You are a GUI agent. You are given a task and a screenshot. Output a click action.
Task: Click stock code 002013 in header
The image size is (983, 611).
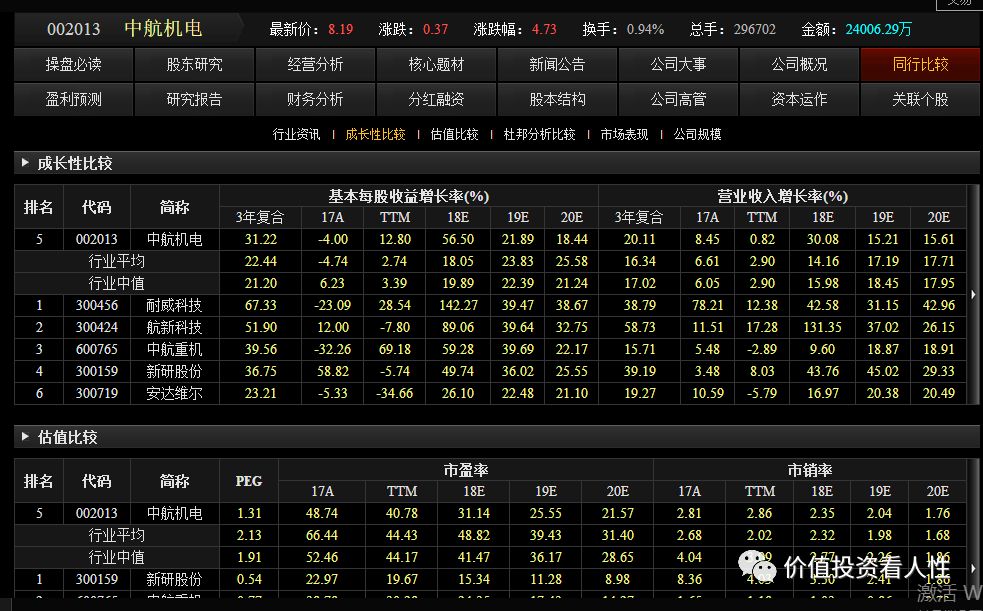pos(73,29)
